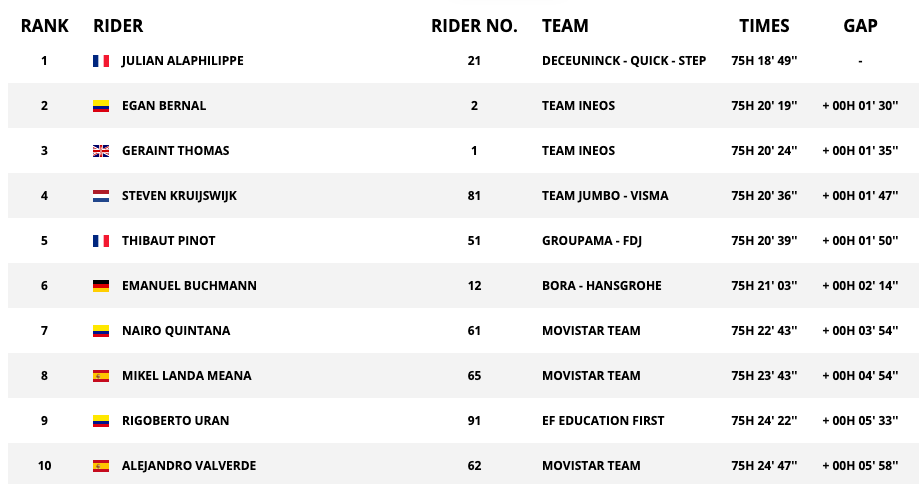Sort by the TIMES column header
Image resolution: width=919 pixels, height=484 pixels.
pos(764,26)
